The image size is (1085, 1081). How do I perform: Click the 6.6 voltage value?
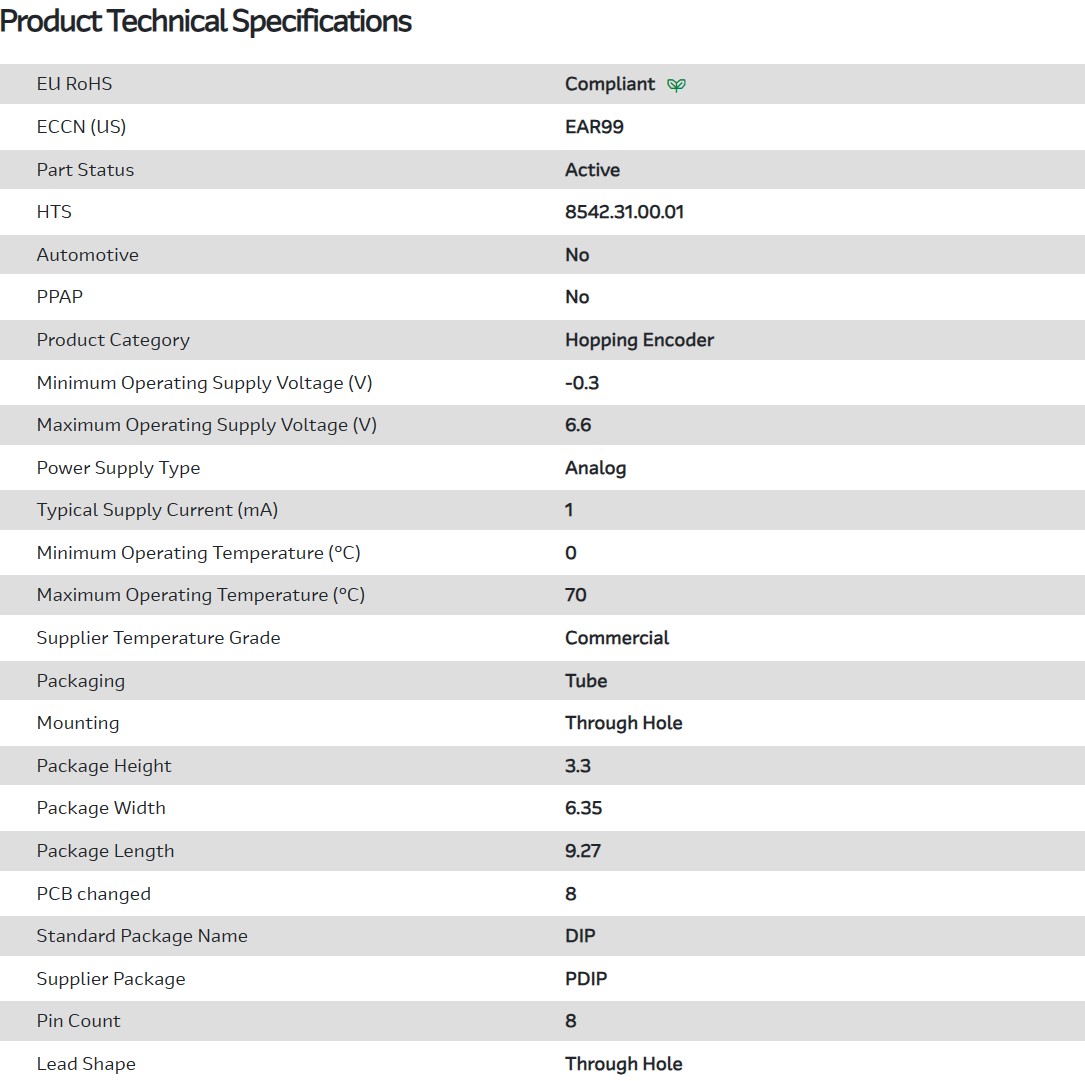578,425
